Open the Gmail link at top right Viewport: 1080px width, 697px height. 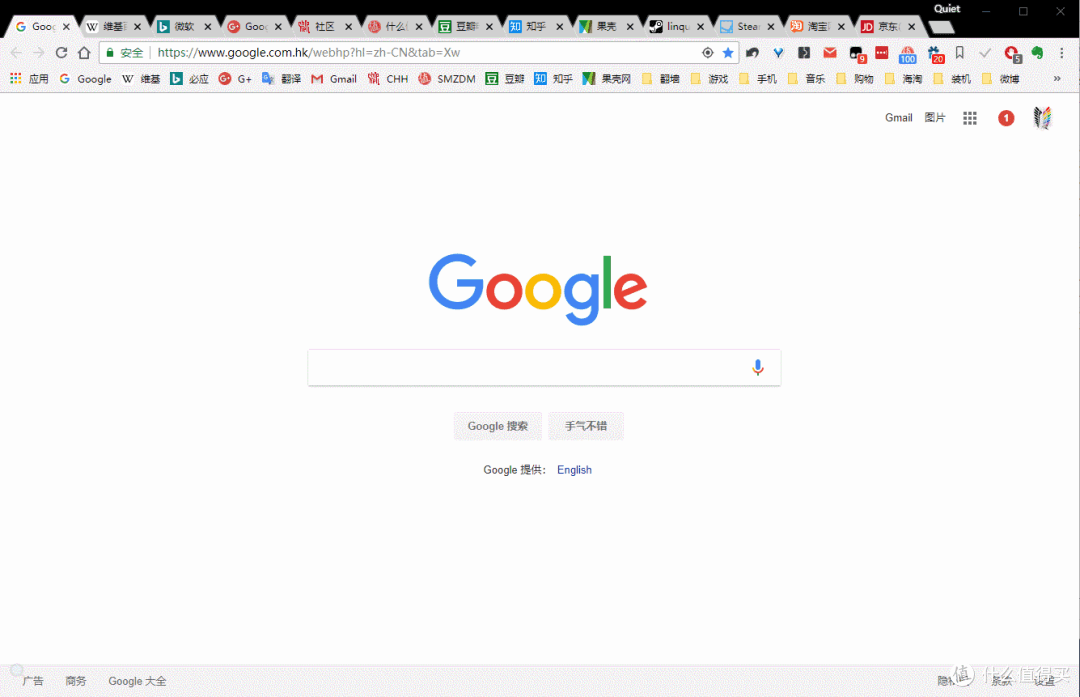(898, 118)
